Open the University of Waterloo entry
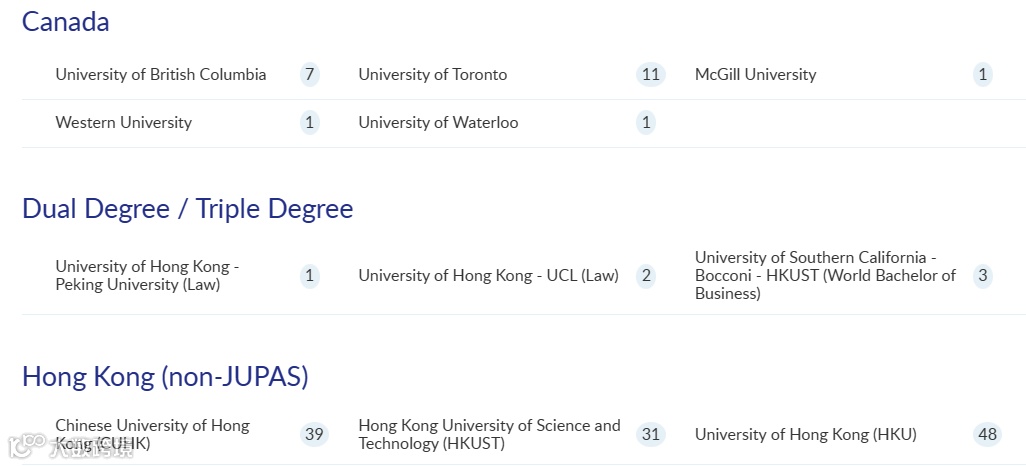 click(x=438, y=123)
